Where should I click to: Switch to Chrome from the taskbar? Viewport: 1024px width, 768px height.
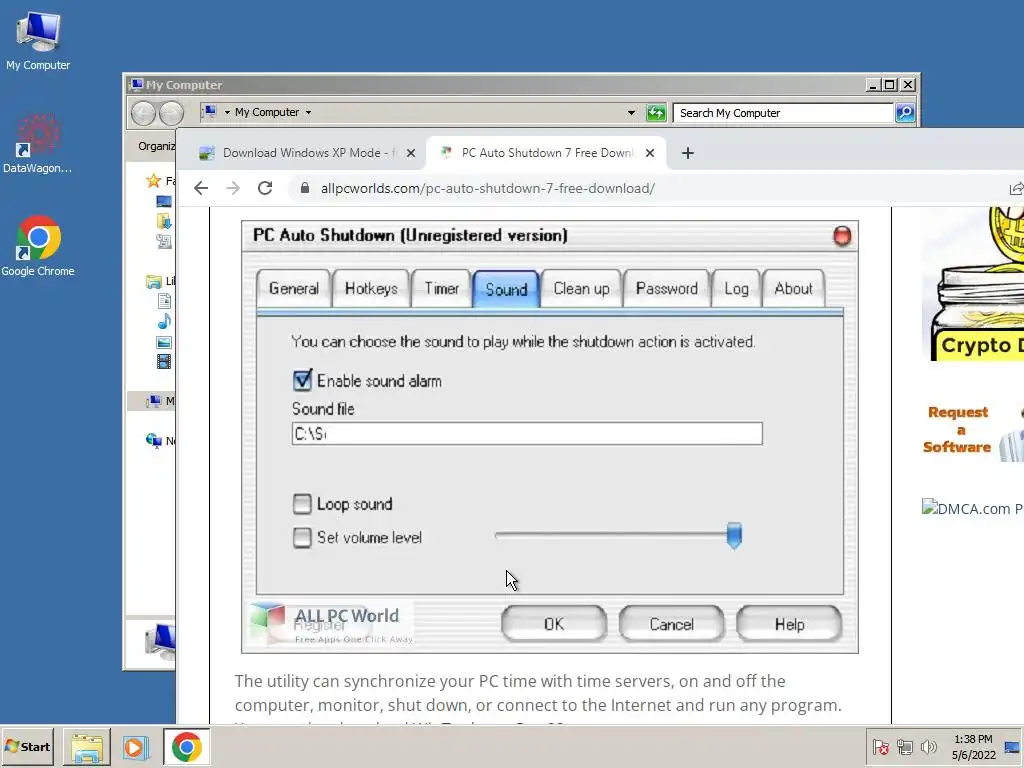pos(187,747)
